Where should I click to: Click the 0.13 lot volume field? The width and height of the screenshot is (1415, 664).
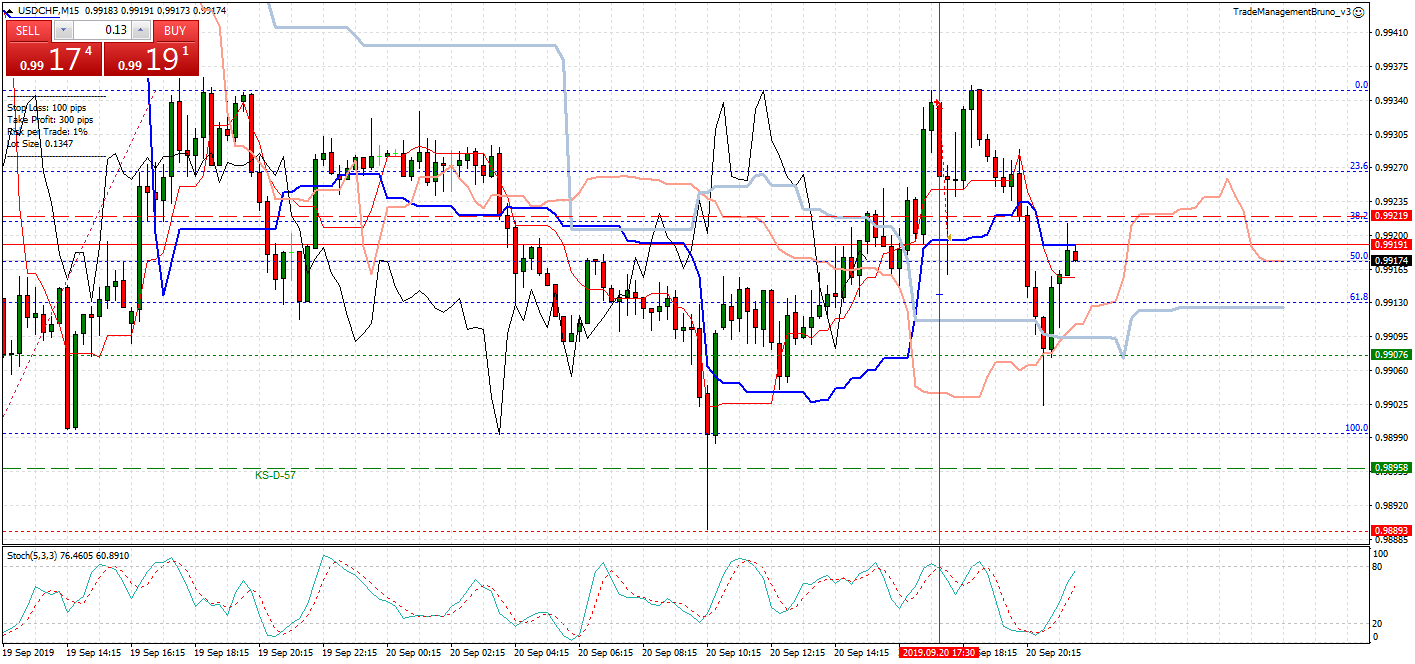coord(102,30)
